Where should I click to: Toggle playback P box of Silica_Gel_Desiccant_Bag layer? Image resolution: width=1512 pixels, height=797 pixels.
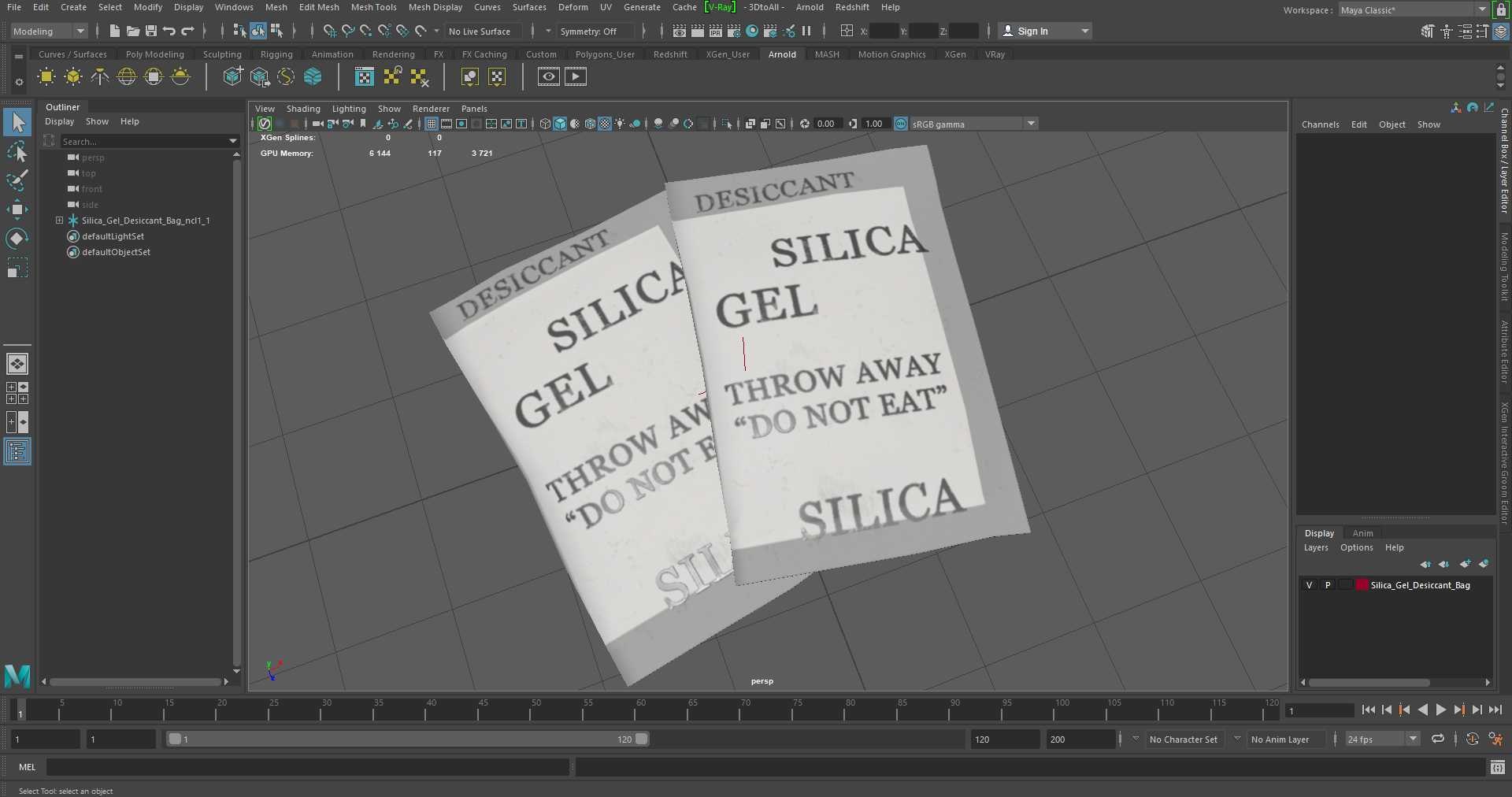pos(1328,585)
